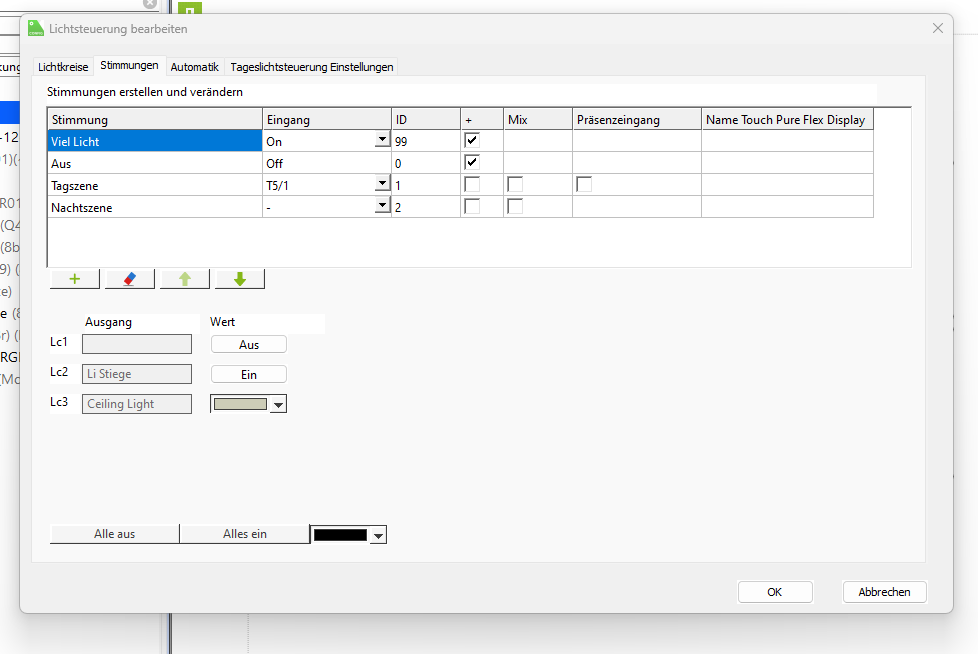Image resolution: width=978 pixels, height=654 pixels.
Task: Add a new Stimmung with green plus button
Action: pos(75,279)
